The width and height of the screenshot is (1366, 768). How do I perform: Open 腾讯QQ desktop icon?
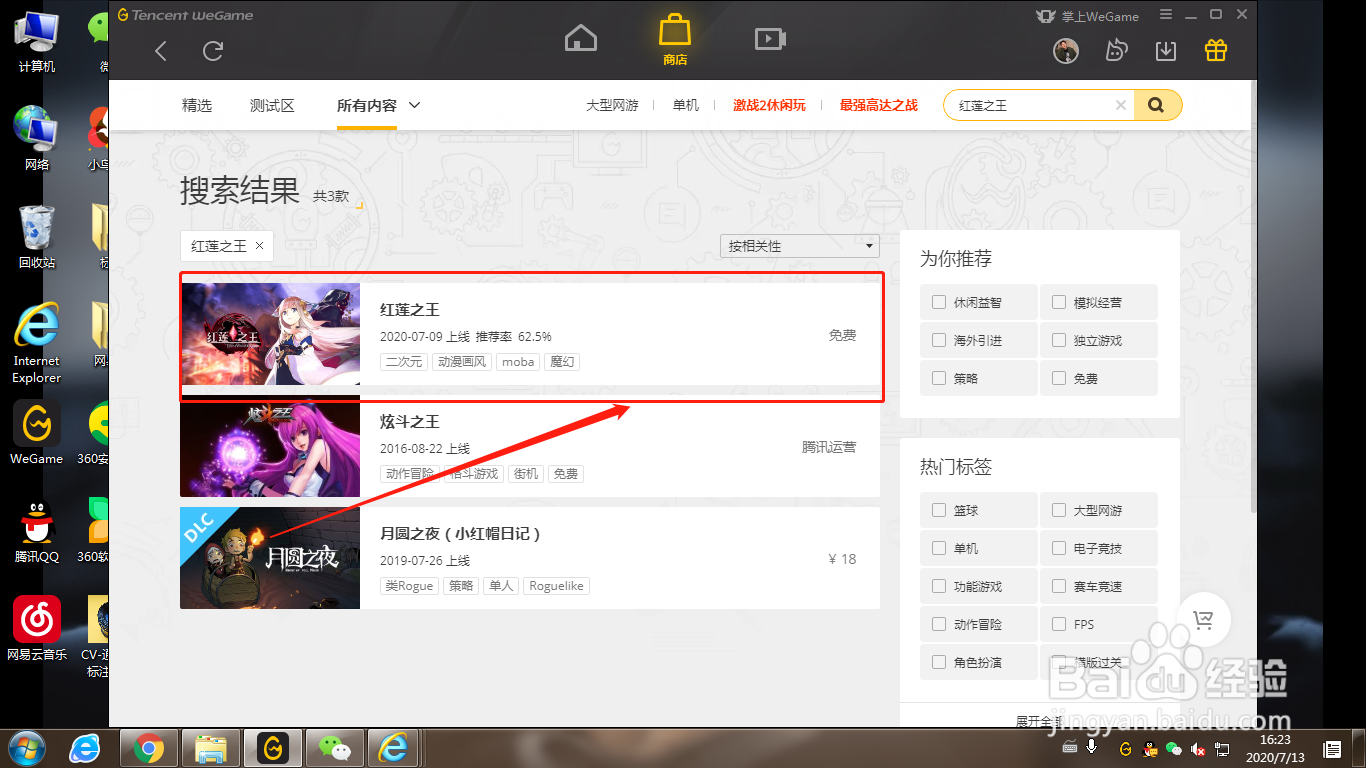[x=37, y=531]
